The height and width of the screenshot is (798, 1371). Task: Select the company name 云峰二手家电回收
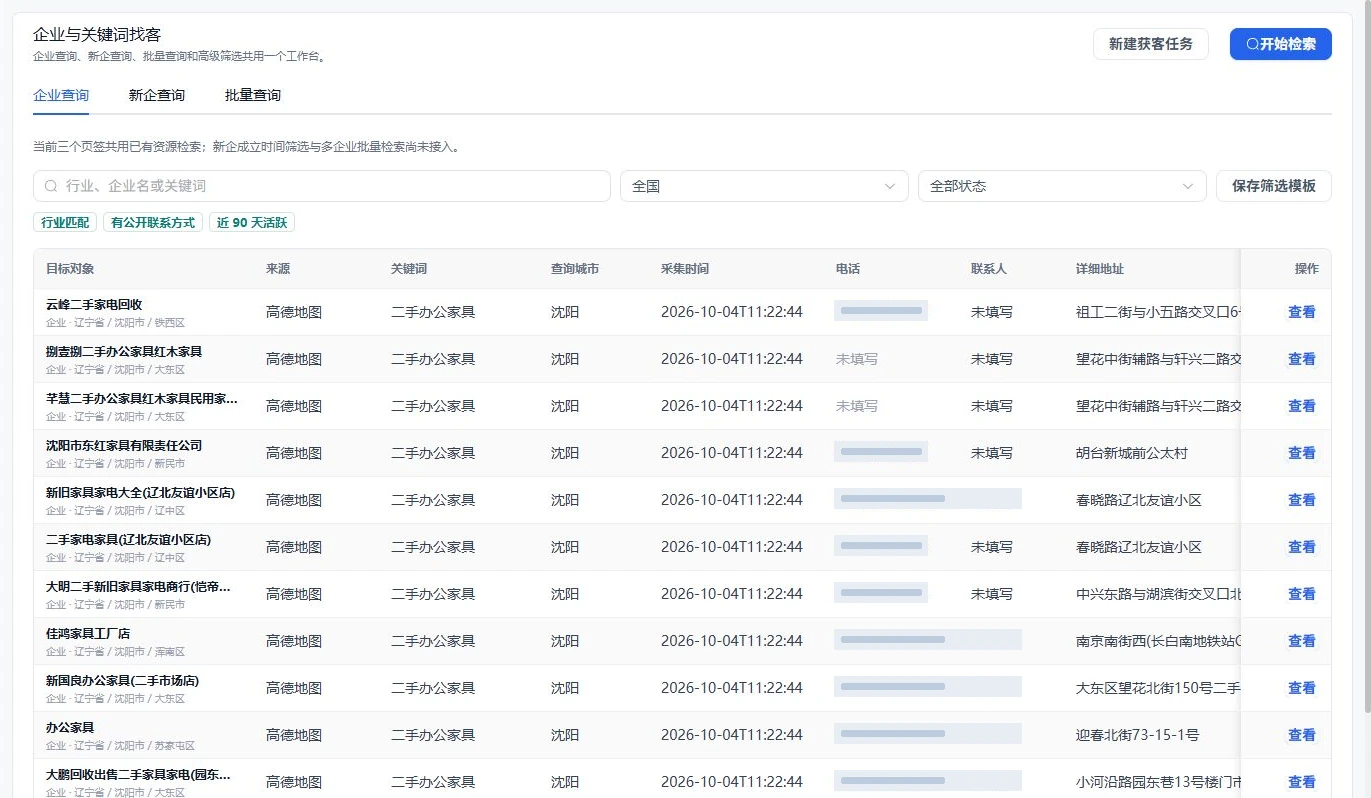(x=94, y=304)
